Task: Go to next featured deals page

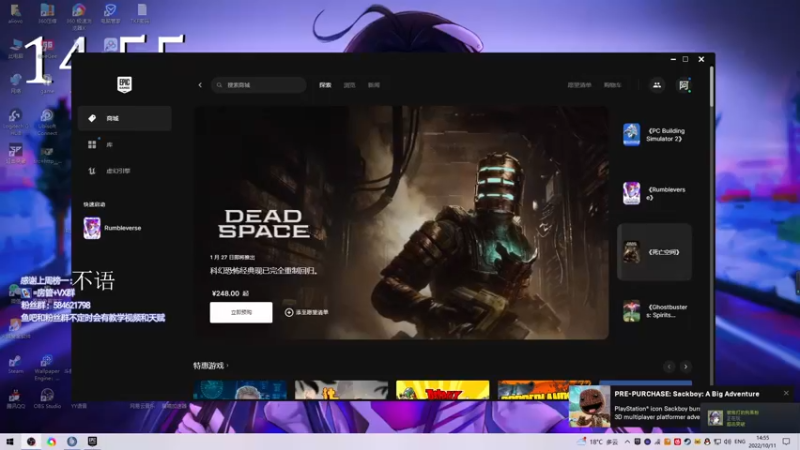Action: click(685, 366)
